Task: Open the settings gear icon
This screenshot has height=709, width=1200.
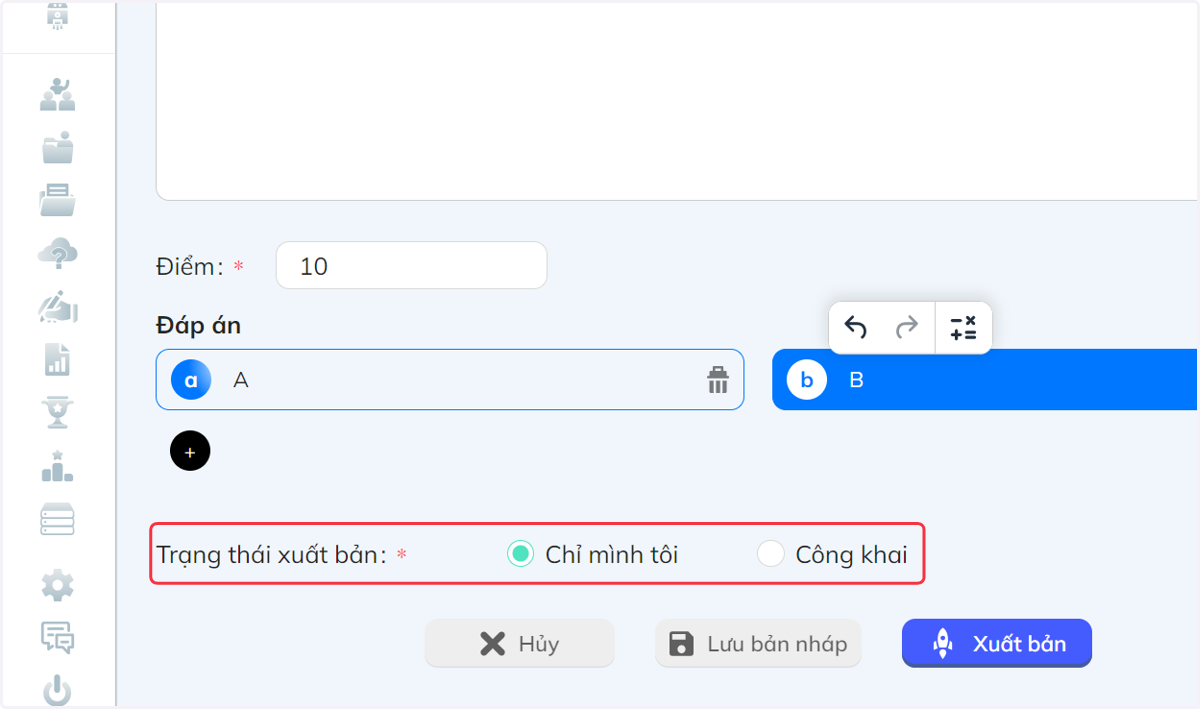Action: (x=58, y=585)
